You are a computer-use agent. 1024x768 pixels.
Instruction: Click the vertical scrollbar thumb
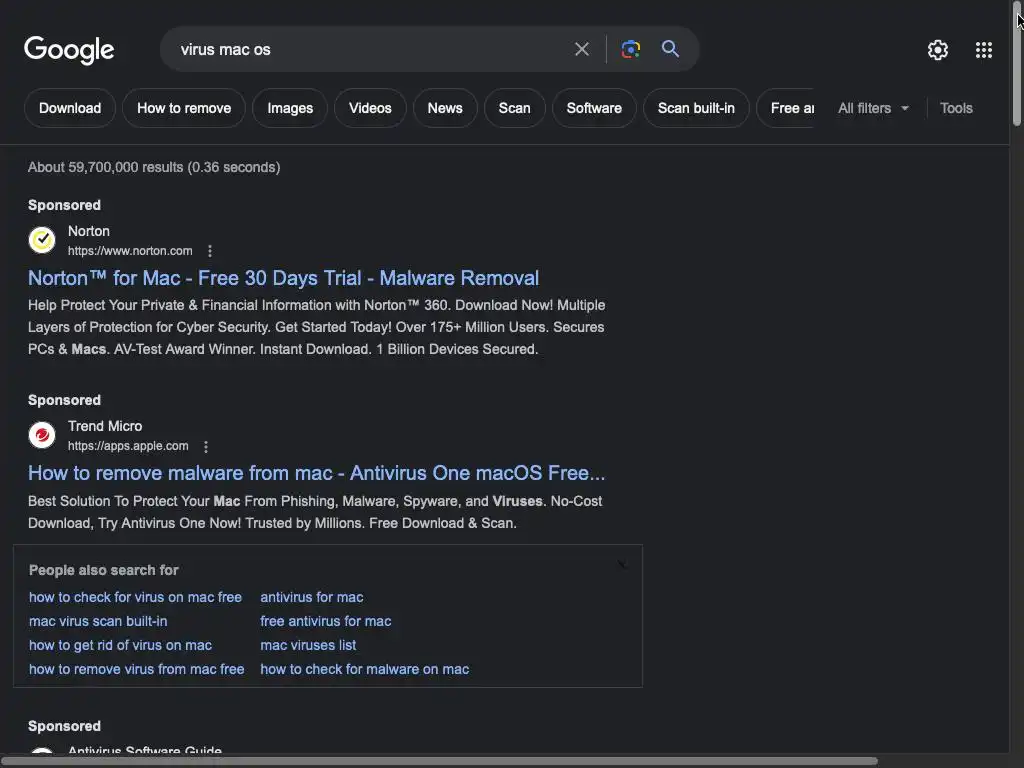1016,65
